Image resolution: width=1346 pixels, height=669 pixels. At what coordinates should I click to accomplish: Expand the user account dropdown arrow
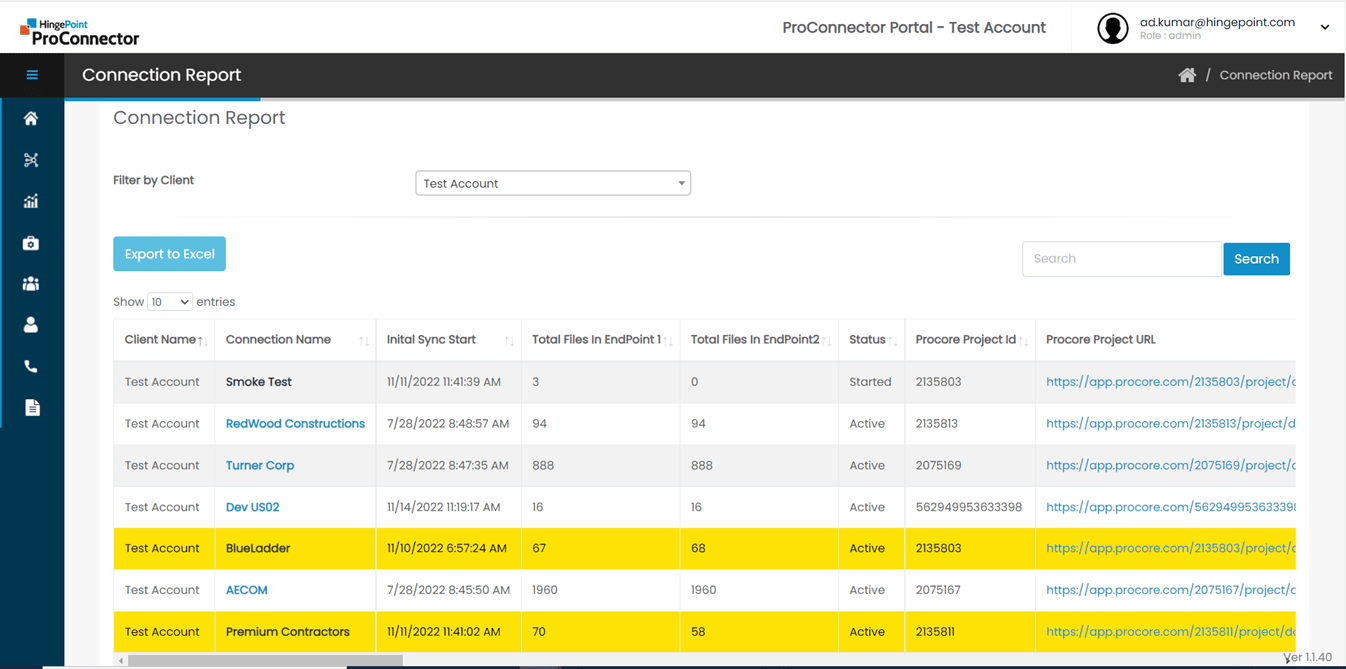[x=1325, y=28]
